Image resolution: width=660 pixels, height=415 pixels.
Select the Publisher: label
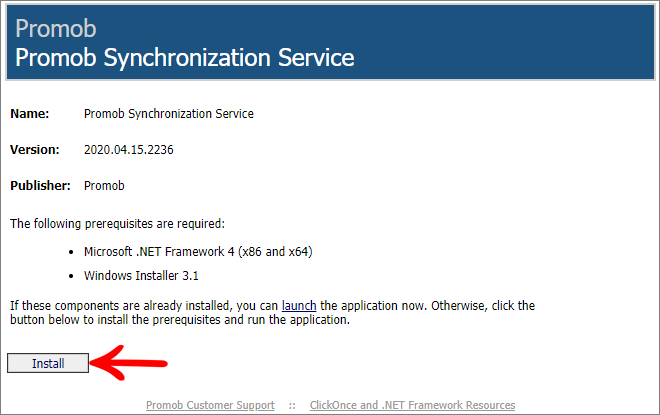(x=40, y=186)
